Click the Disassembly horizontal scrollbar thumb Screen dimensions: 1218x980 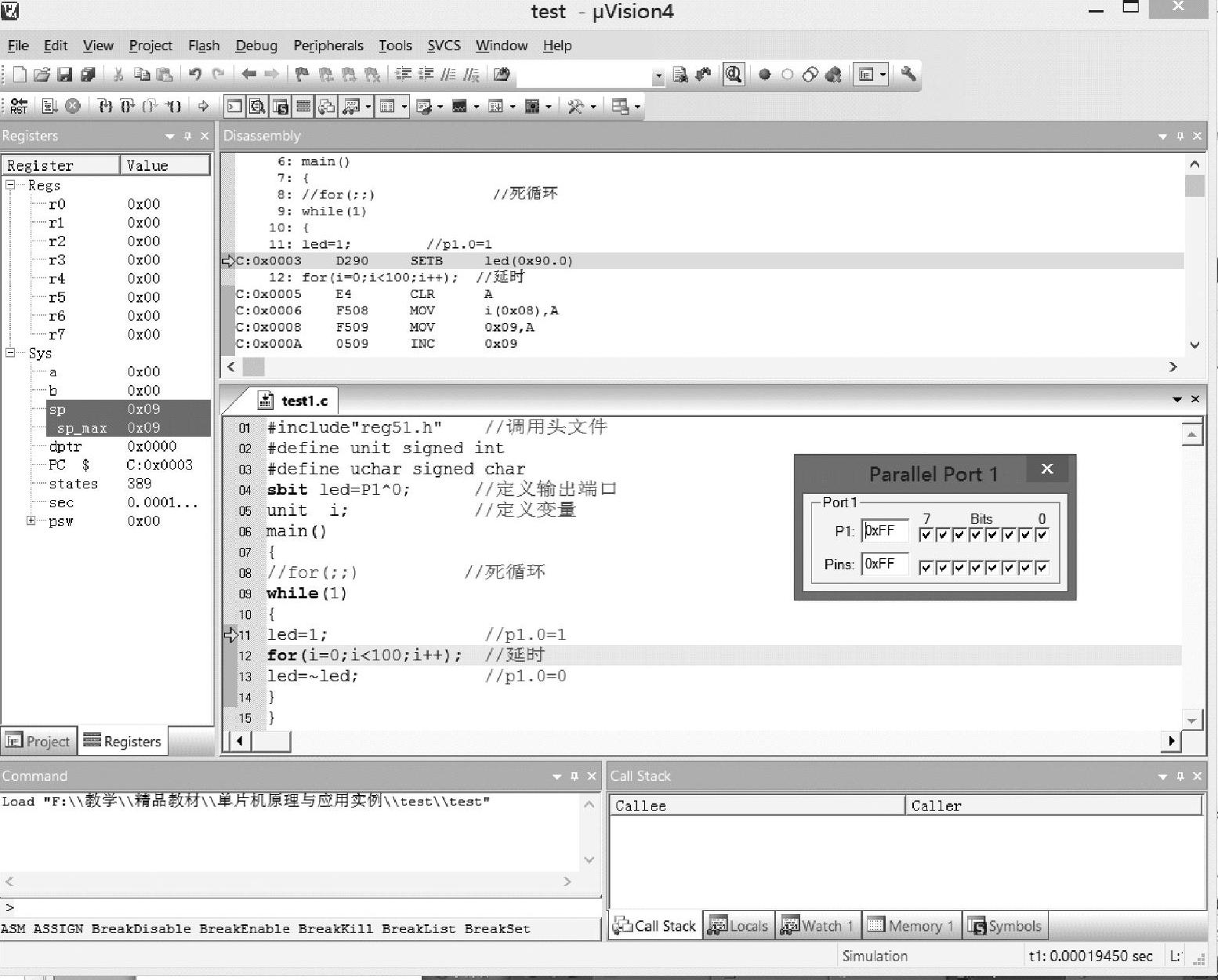(x=253, y=367)
